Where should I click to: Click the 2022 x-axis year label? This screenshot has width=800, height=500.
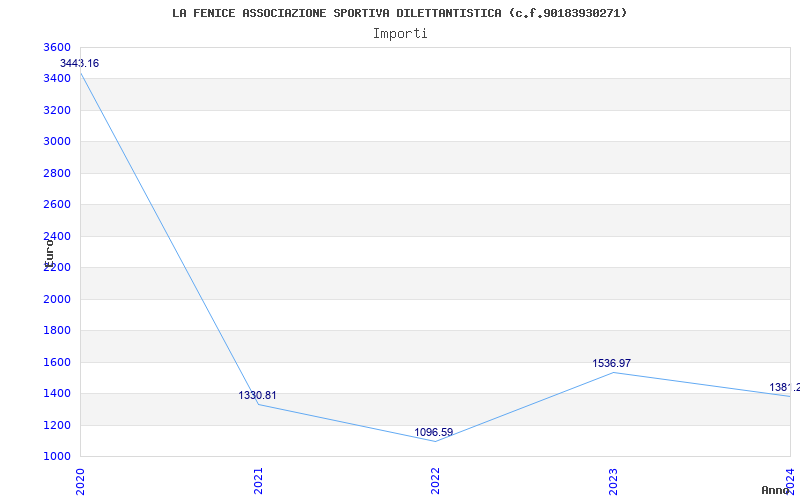pos(435,481)
